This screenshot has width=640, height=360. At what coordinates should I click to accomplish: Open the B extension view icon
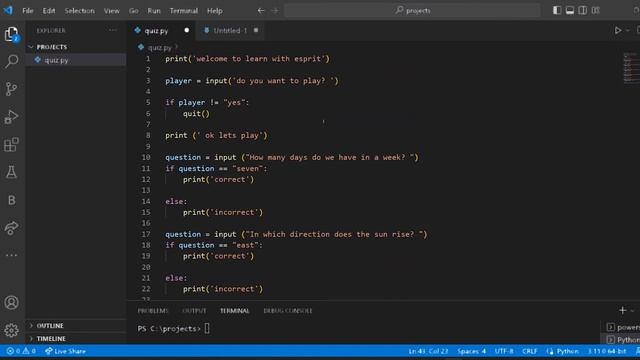click(x=11, y=200)
